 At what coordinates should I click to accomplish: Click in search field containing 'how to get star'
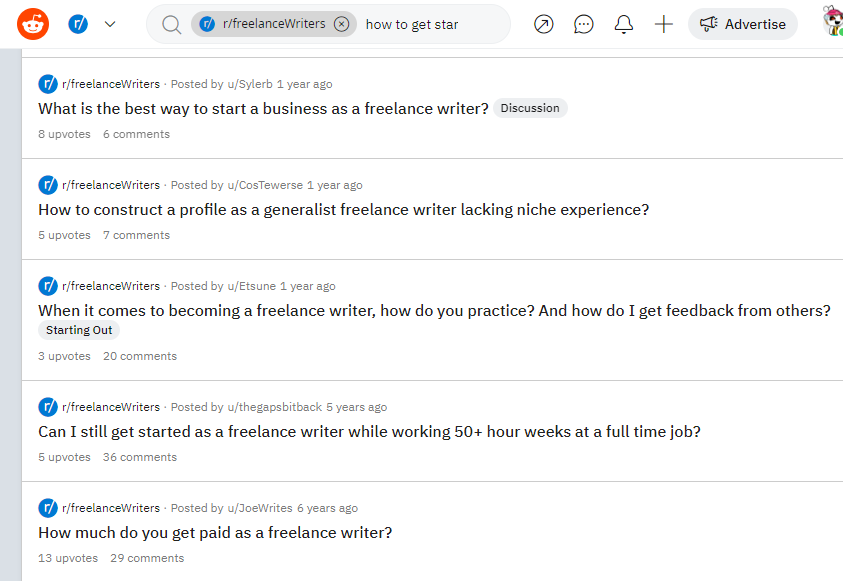[430, 24]
